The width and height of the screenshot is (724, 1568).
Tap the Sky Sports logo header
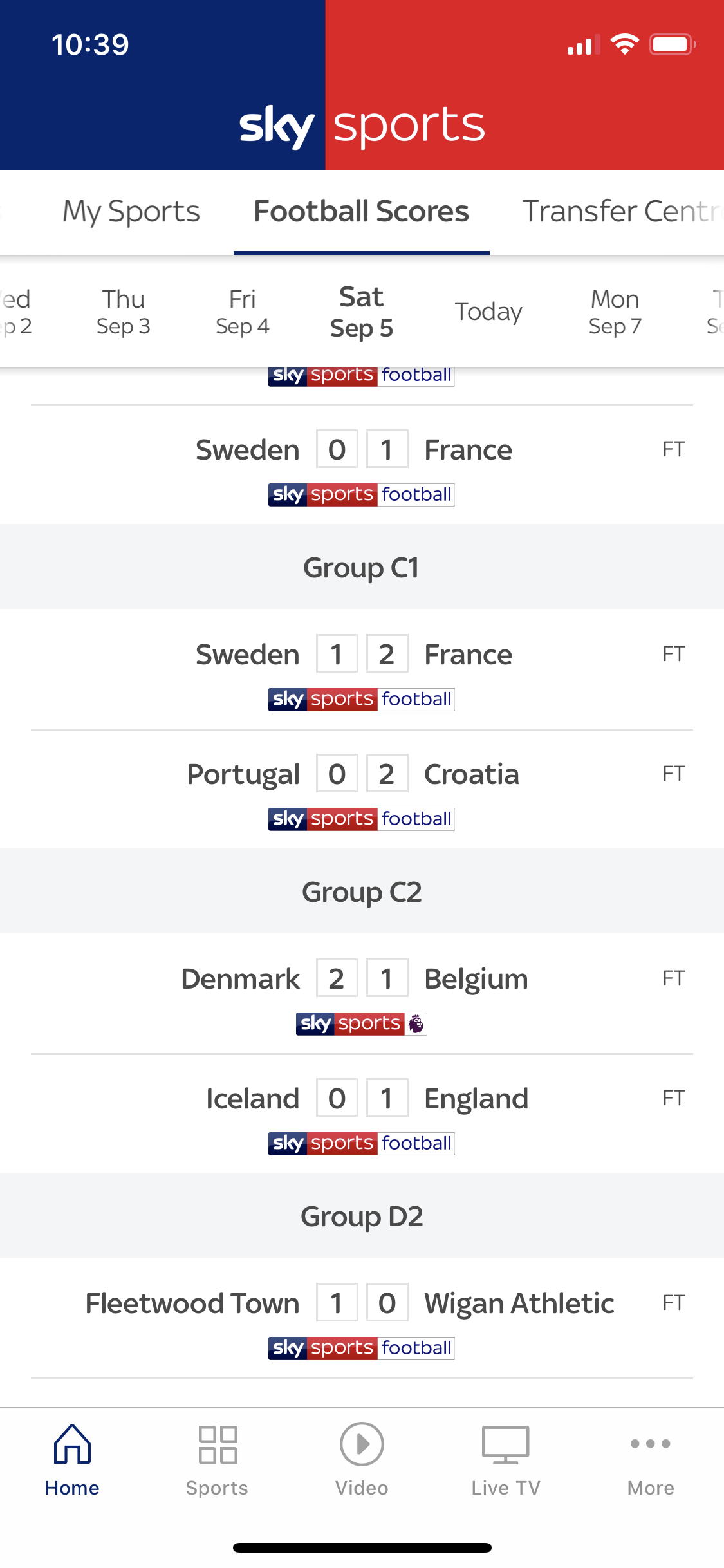[x=362, y=125]
